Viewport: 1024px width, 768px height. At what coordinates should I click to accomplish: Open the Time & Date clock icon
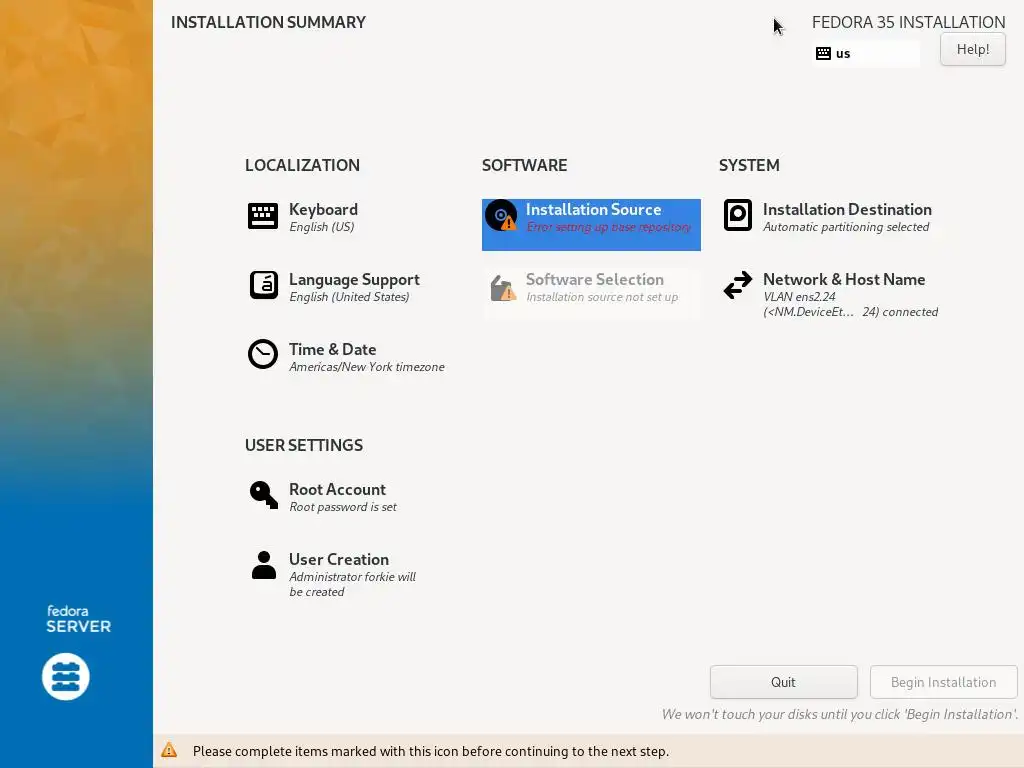263,355
